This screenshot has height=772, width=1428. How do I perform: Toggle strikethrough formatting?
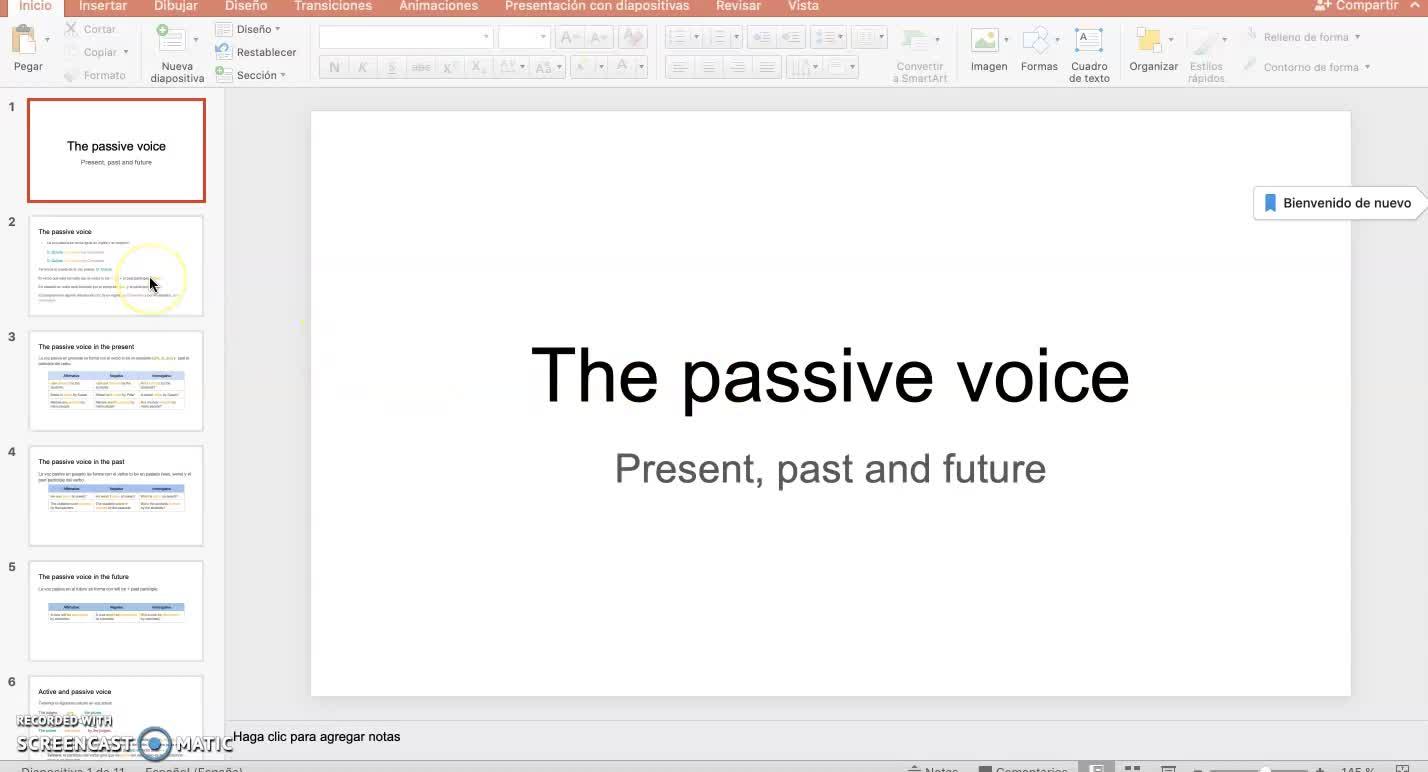(x=421, y=67)
